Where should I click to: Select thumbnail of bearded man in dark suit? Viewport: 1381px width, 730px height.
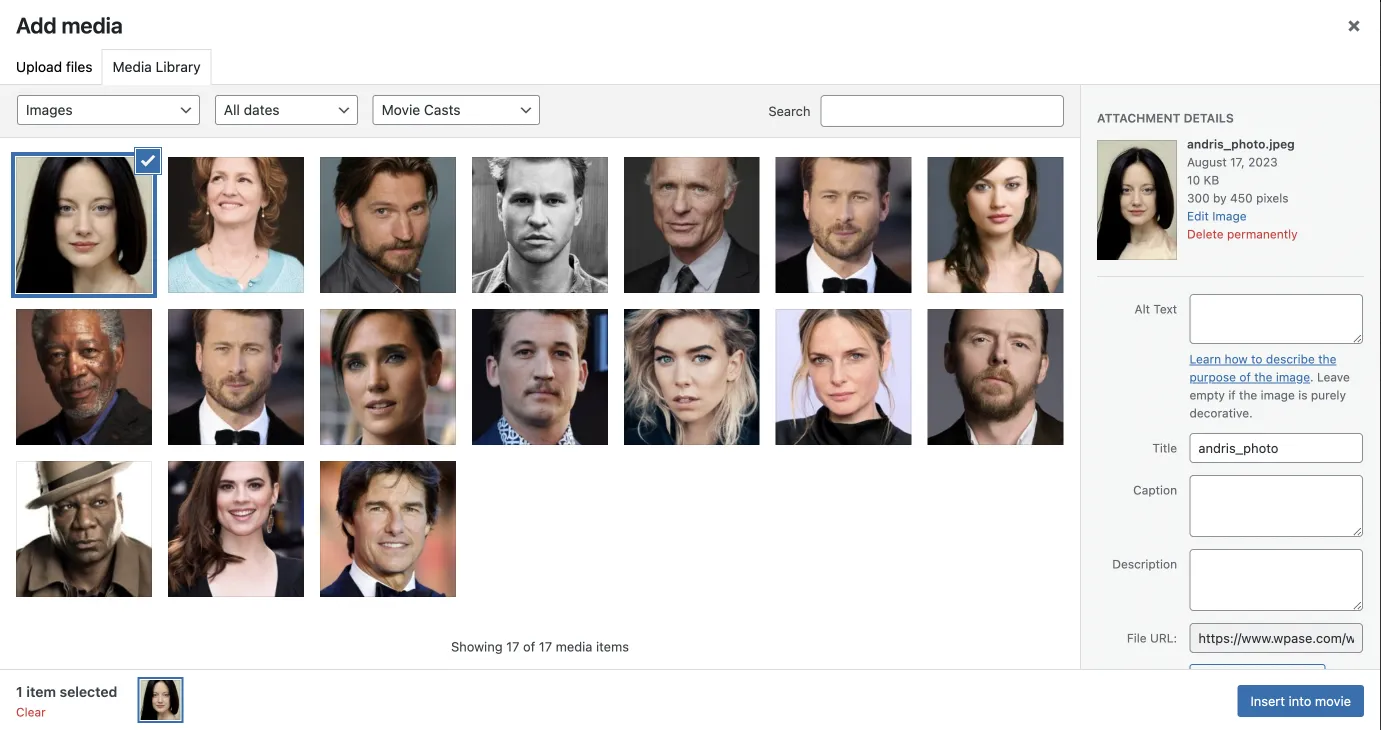(x=996, y=377)
